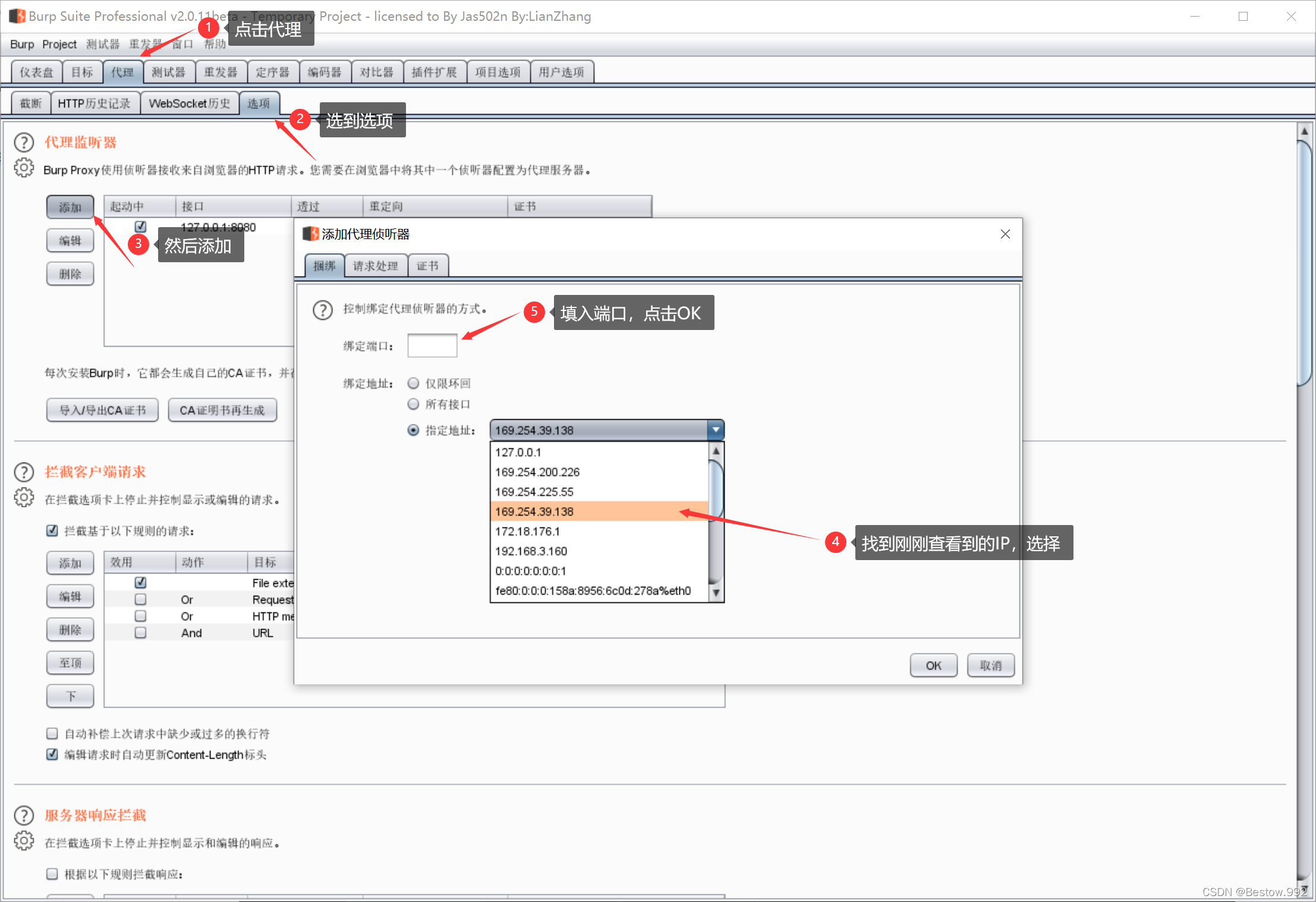Click 导入/导出CA证书 button
1316x902 pixels.
(x=102, y=410)
